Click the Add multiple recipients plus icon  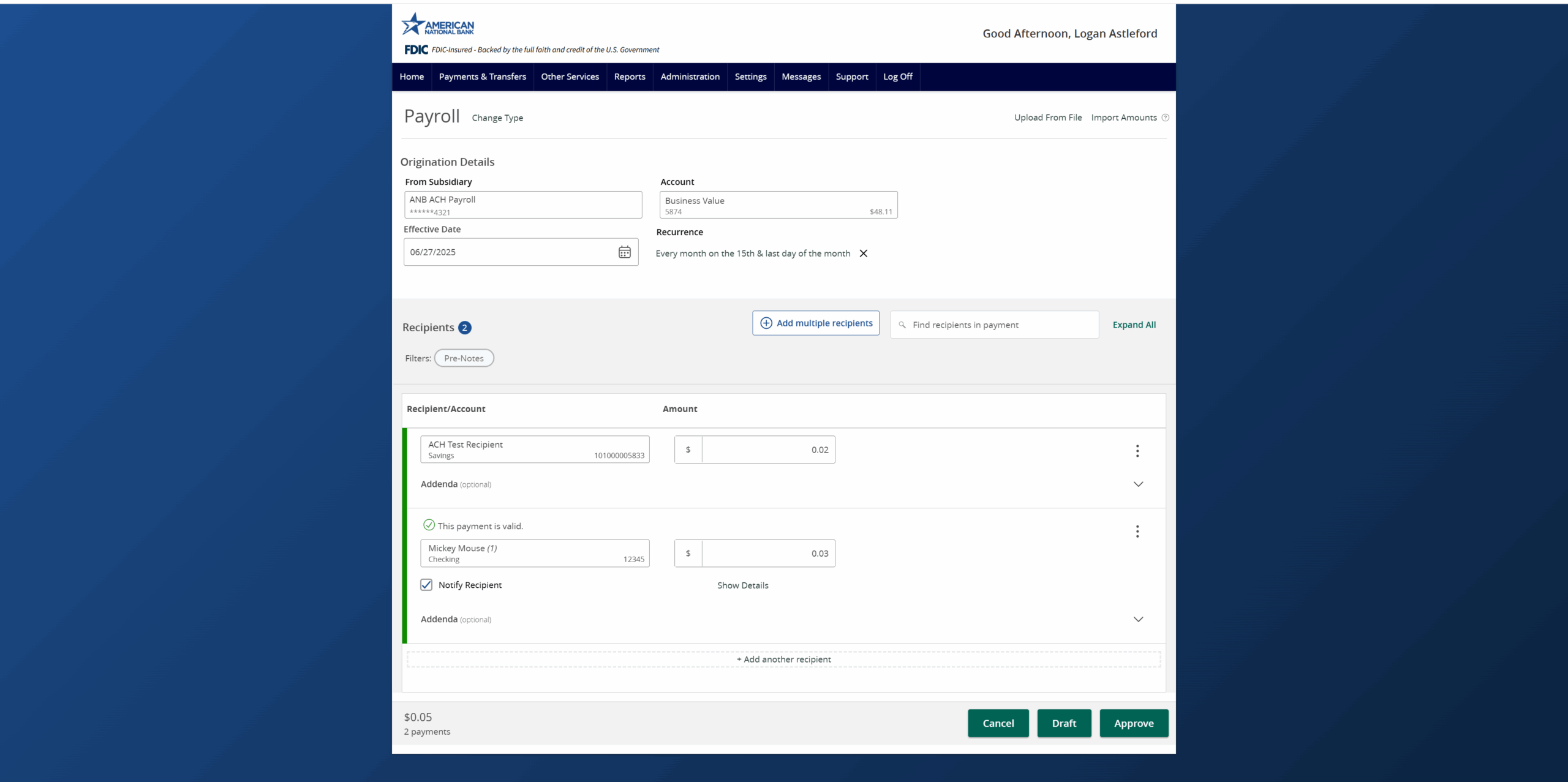pyautogui.click(x=766, y=323)
